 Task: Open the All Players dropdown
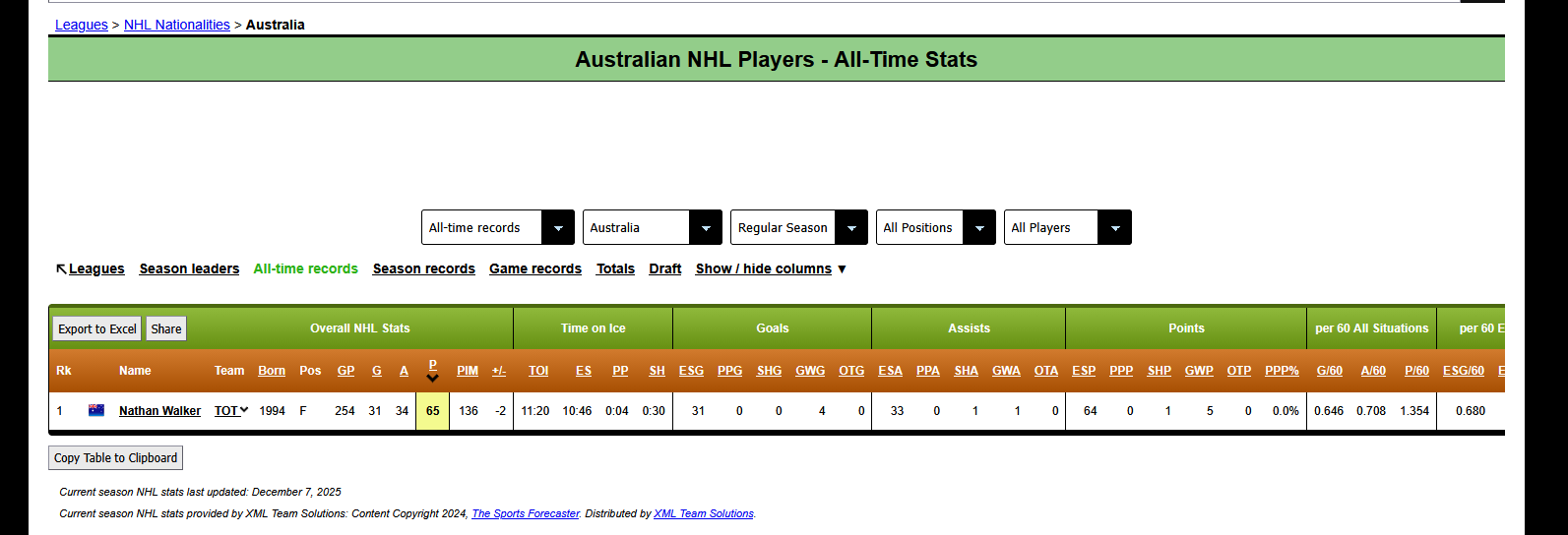click(1068, 227)
